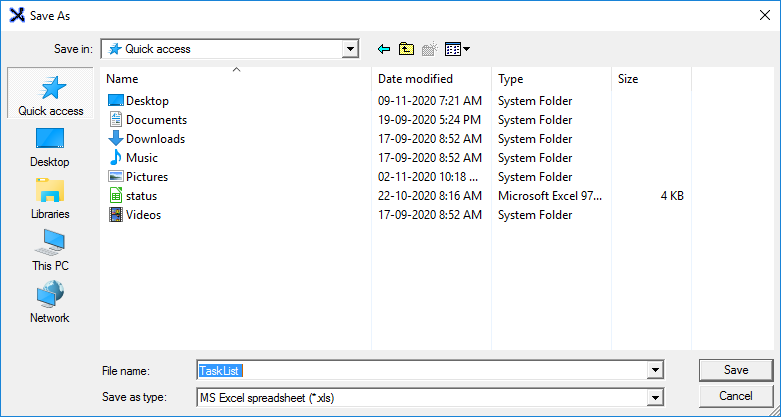Select This PC in the sidebar
Viewport: 781px width, 419px height.
(50, 251)
